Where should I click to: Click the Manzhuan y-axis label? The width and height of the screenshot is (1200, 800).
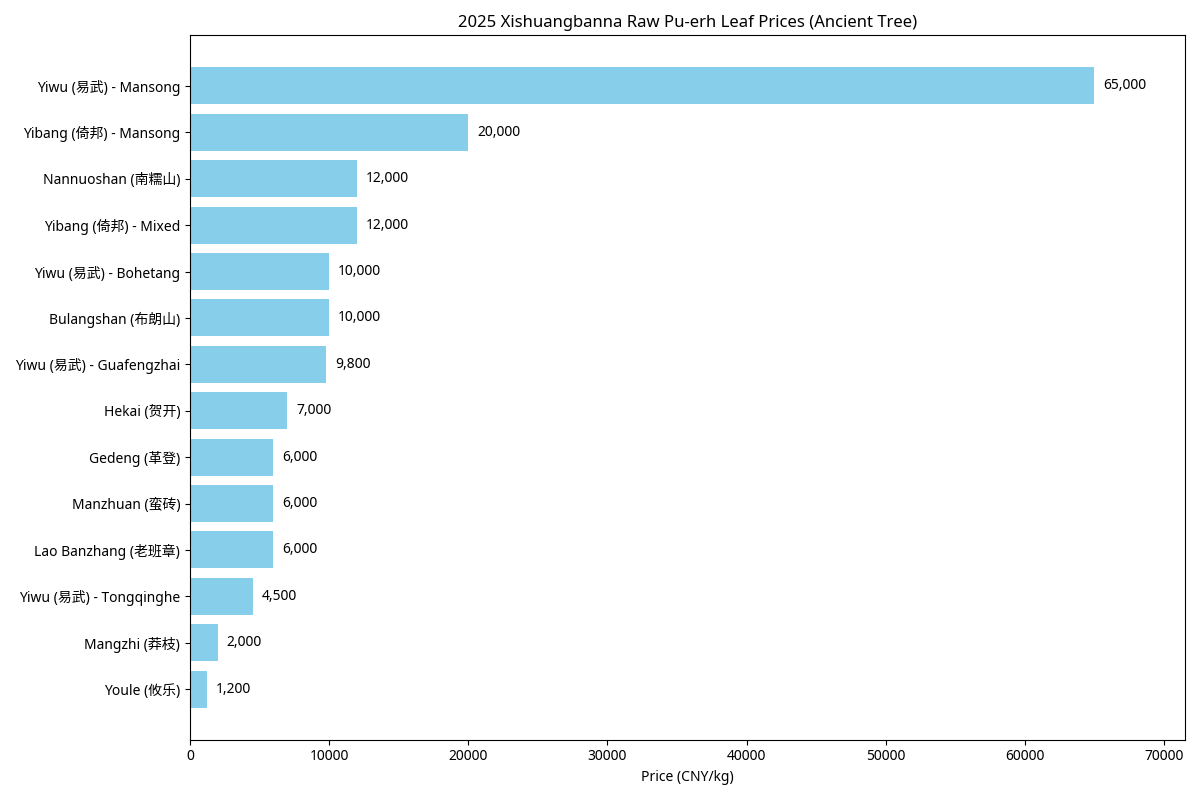(x=126, y=504)
